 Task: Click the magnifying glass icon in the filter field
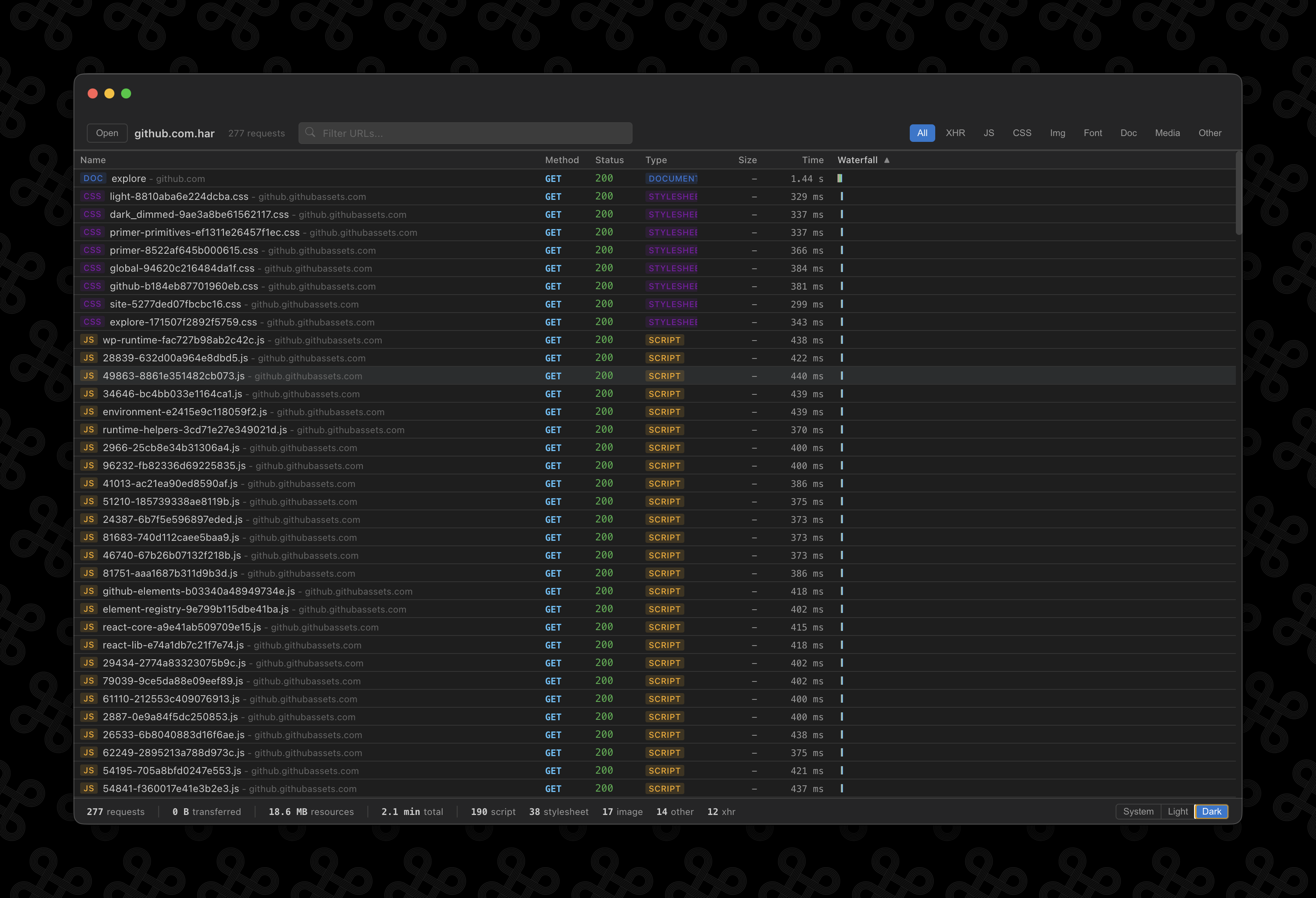[x=310, y=133]
